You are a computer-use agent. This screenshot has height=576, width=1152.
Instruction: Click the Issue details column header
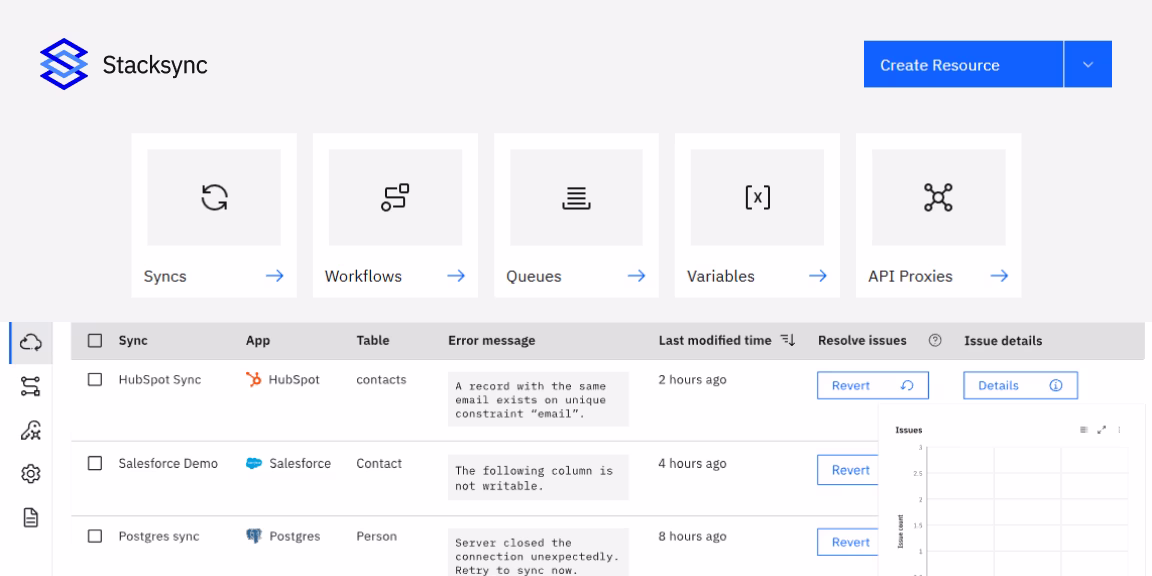coord(1003,341)
